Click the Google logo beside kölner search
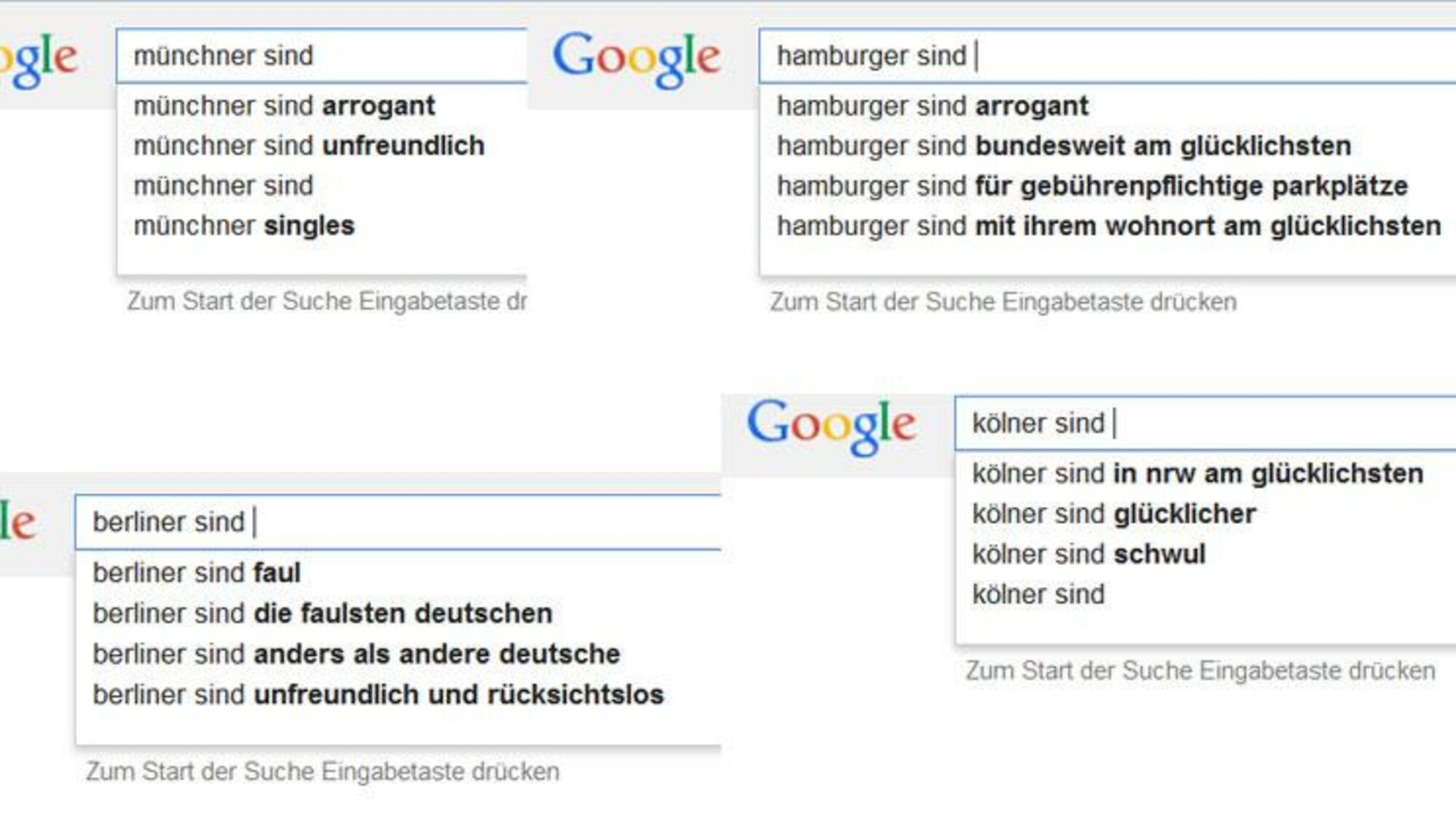Image resolution: width=1456 pixels, height=819 pixels. 831,426
